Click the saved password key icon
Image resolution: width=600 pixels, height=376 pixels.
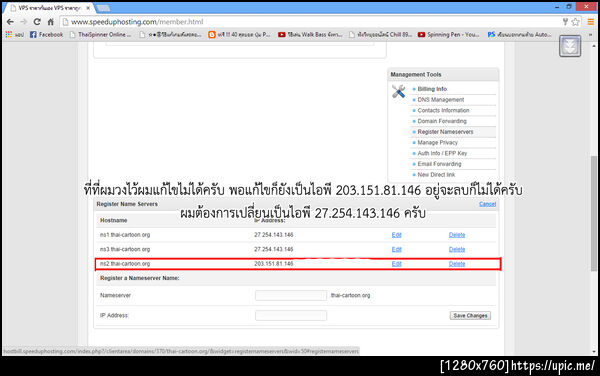tap(565, 22)
